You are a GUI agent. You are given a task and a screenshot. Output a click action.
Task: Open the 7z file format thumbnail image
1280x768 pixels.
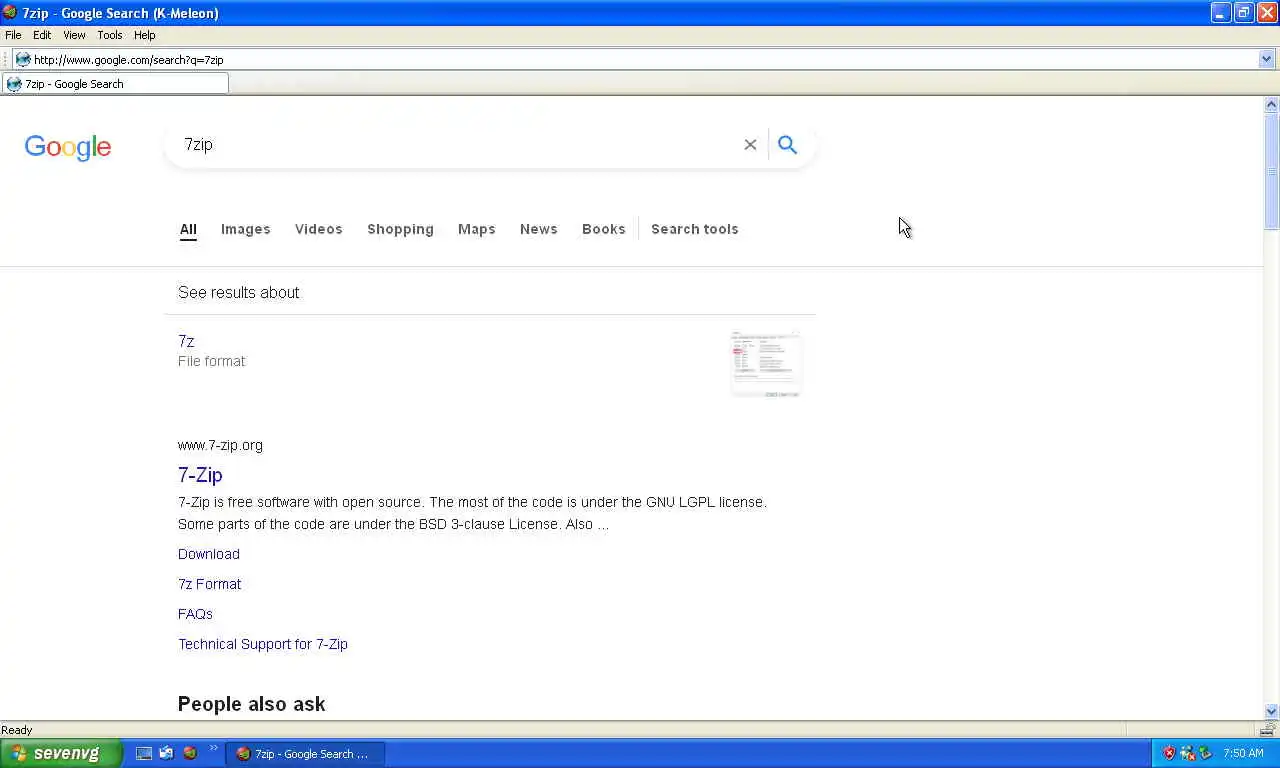(766, 364)
